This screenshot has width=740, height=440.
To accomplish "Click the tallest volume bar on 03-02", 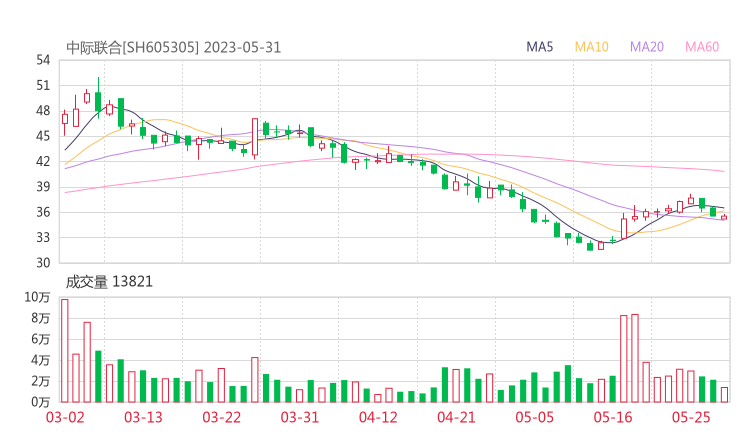I will pyautogui.click(x=65, y=351).
